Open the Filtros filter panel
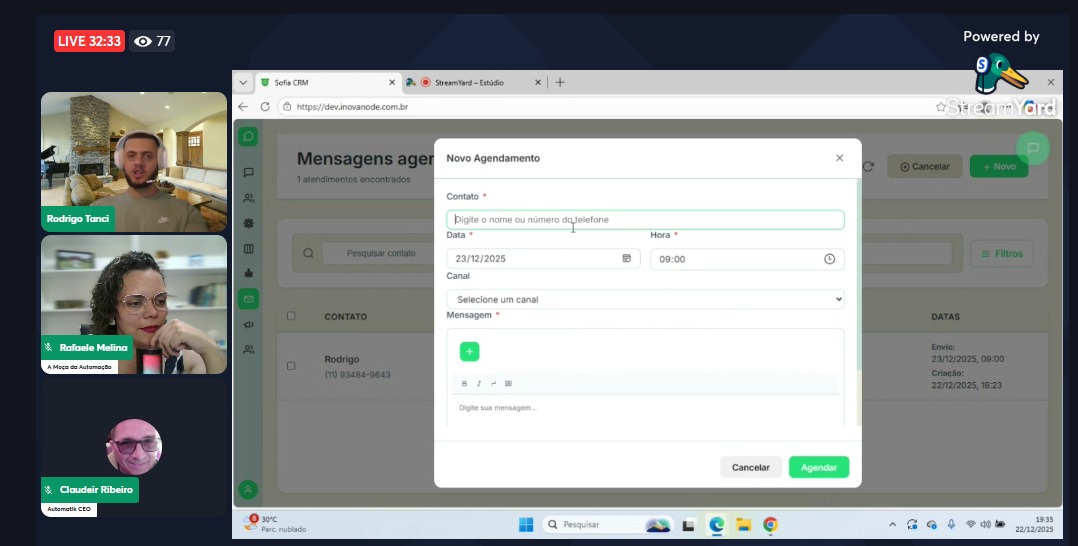The image size is (1078, 546). click(1001, 254)
